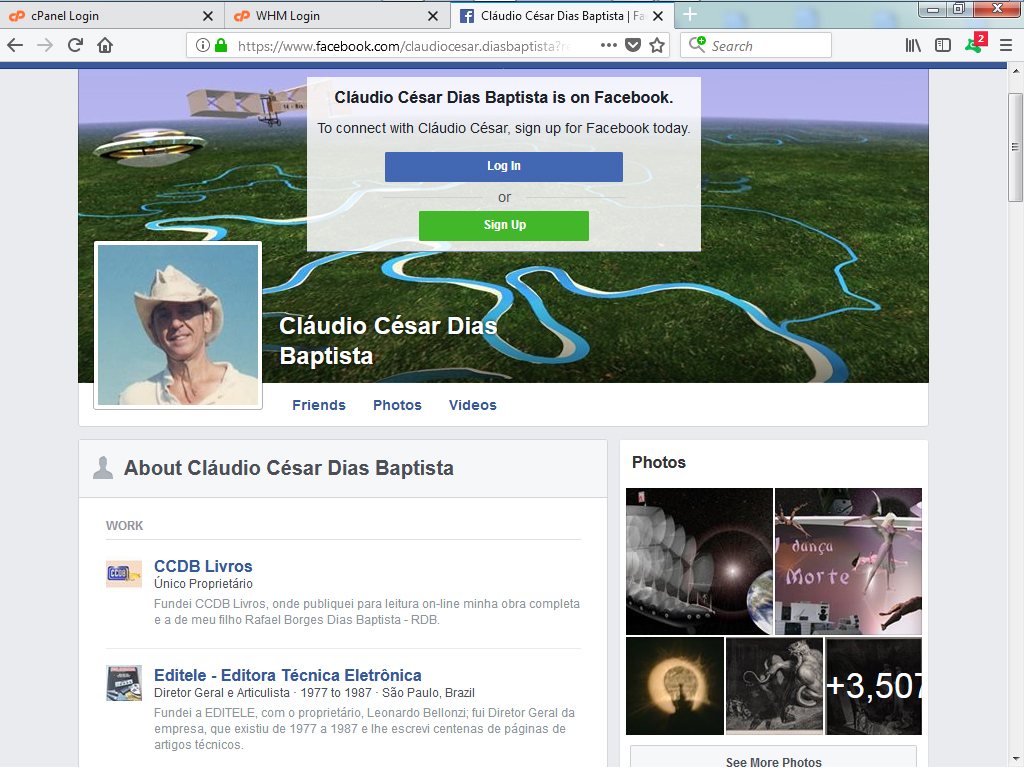
Task: Click in the browser Search field
Action: [766, 45]
